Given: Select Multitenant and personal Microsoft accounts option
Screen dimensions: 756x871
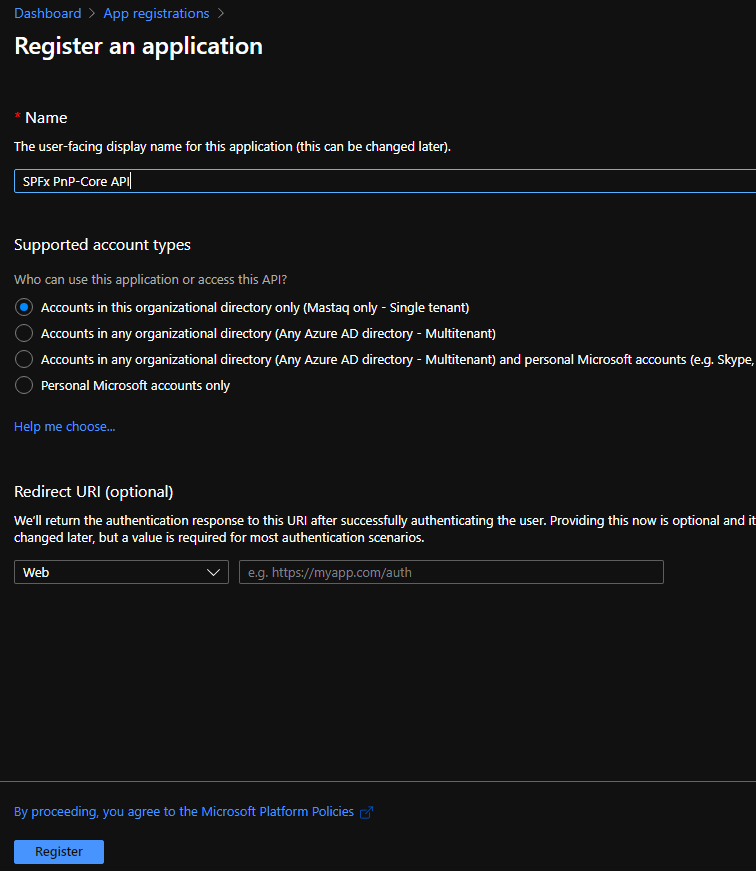Looking at the screenshot, I should 23,359.
